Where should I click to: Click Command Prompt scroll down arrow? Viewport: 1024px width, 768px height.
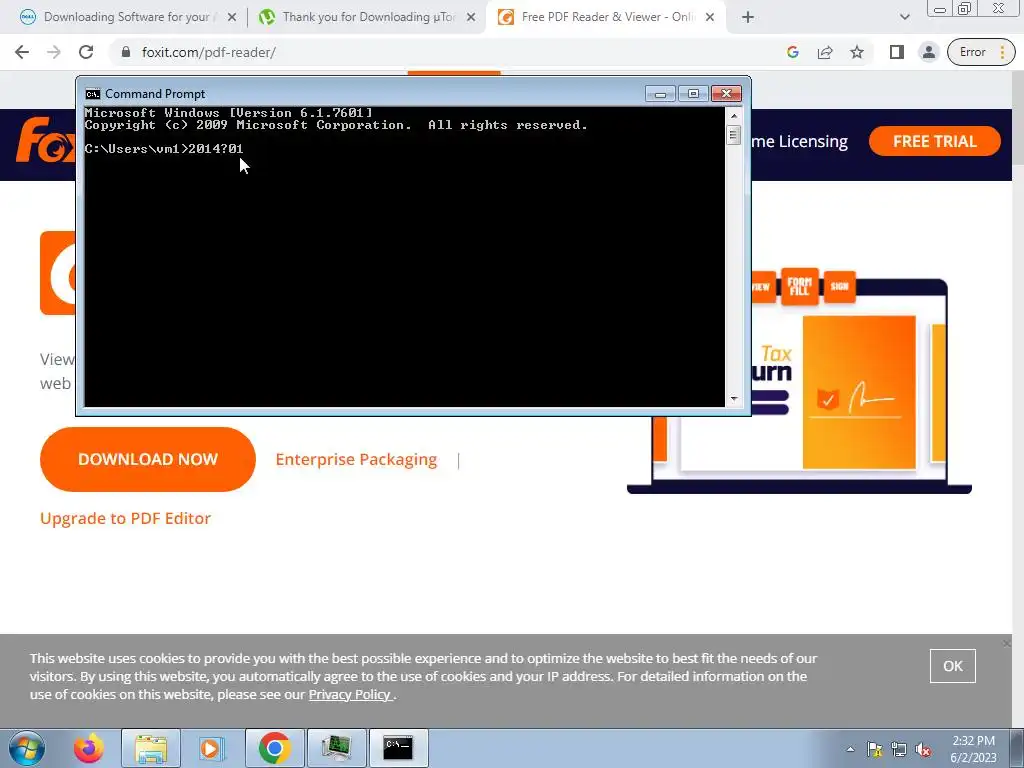(x=734, y=398)
